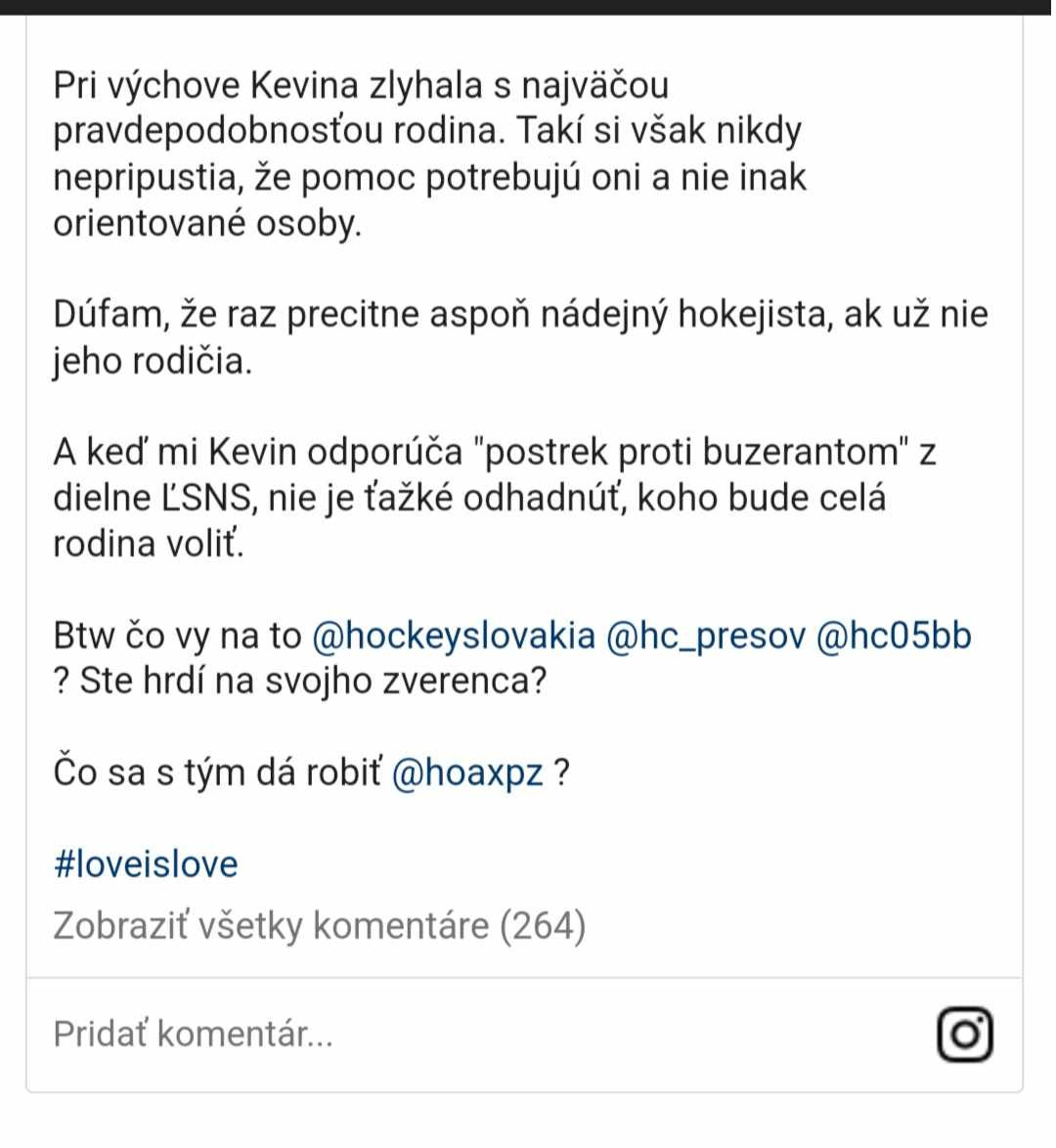Click the phrase Btw čo vy na to
Screen dimensions: 1056x1148
coord(177,635)
